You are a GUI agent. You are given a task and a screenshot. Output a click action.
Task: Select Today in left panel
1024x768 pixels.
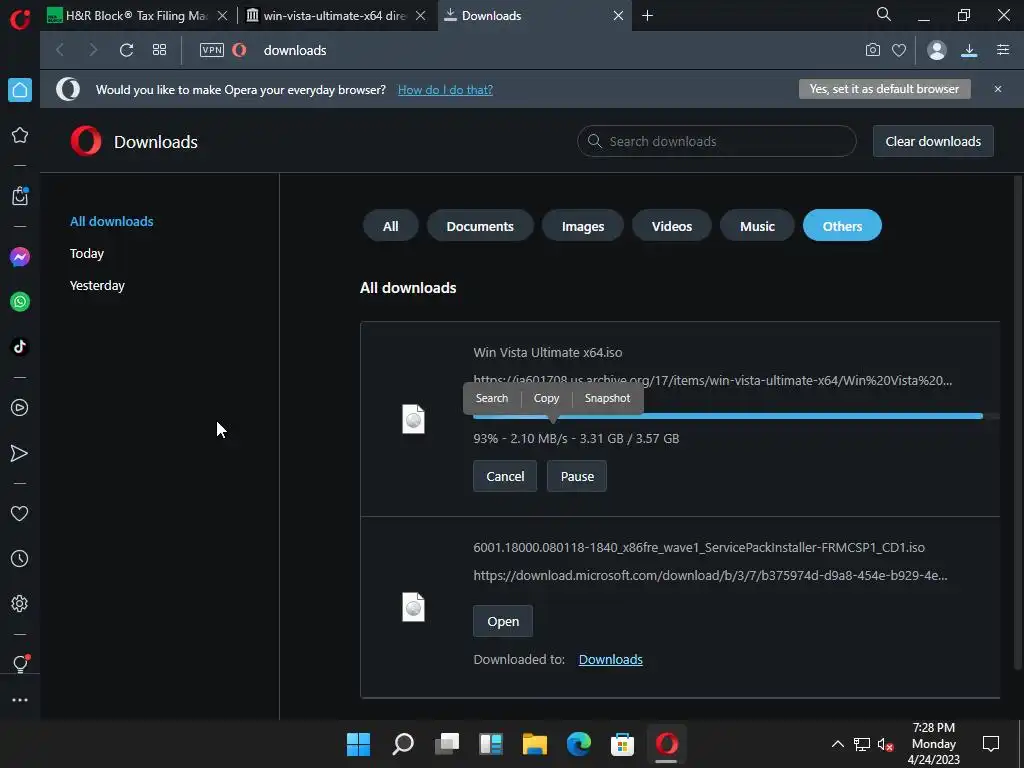coord(87,253)
